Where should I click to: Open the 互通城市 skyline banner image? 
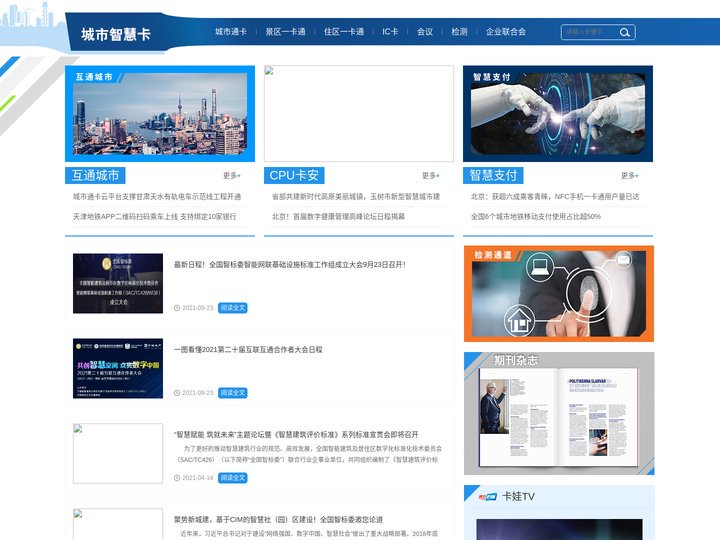pyautogui.click(x=160, y=113)
